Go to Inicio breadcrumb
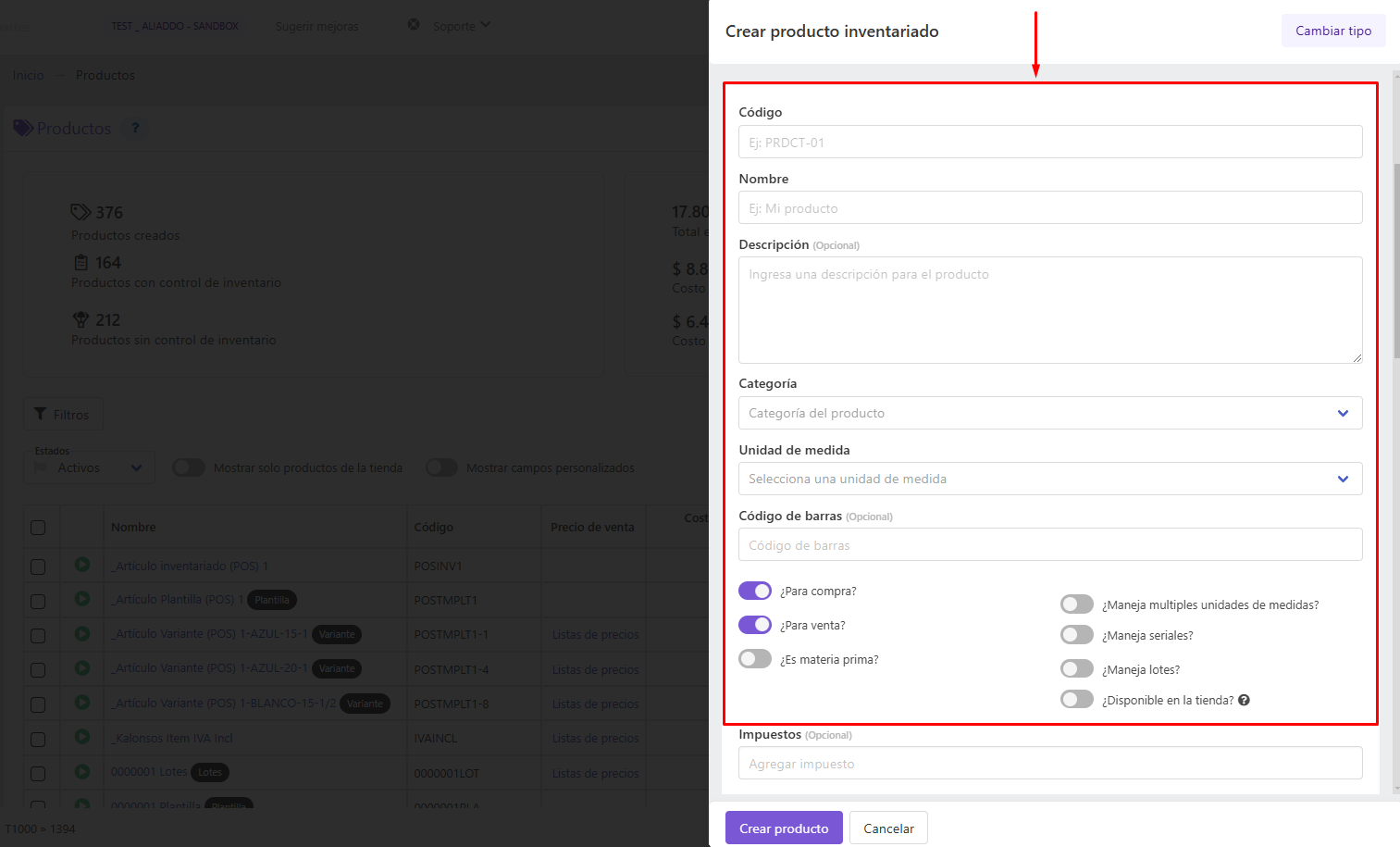The image size is (1400, 847). coord(28,75)
